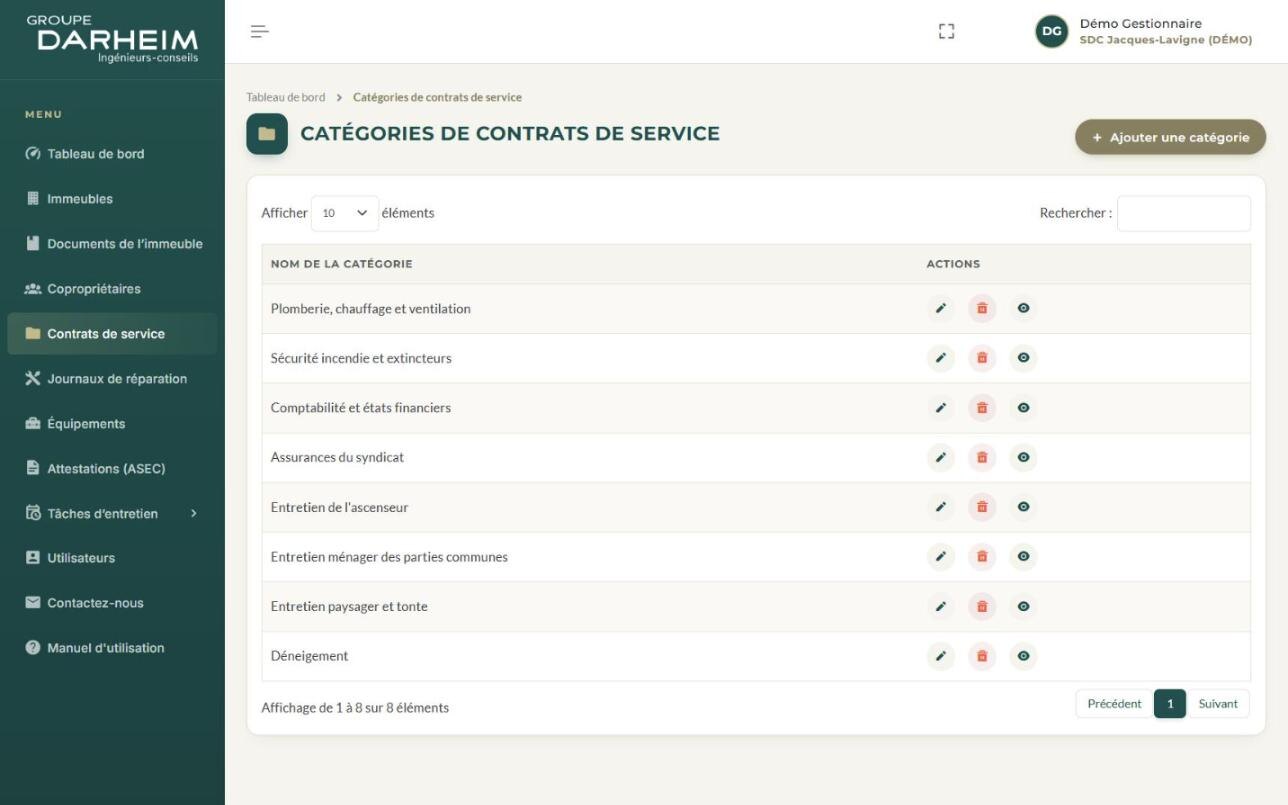Go to Suivant page
1288x805 pixels.
pyautogui.click(x=1218, y=704)
